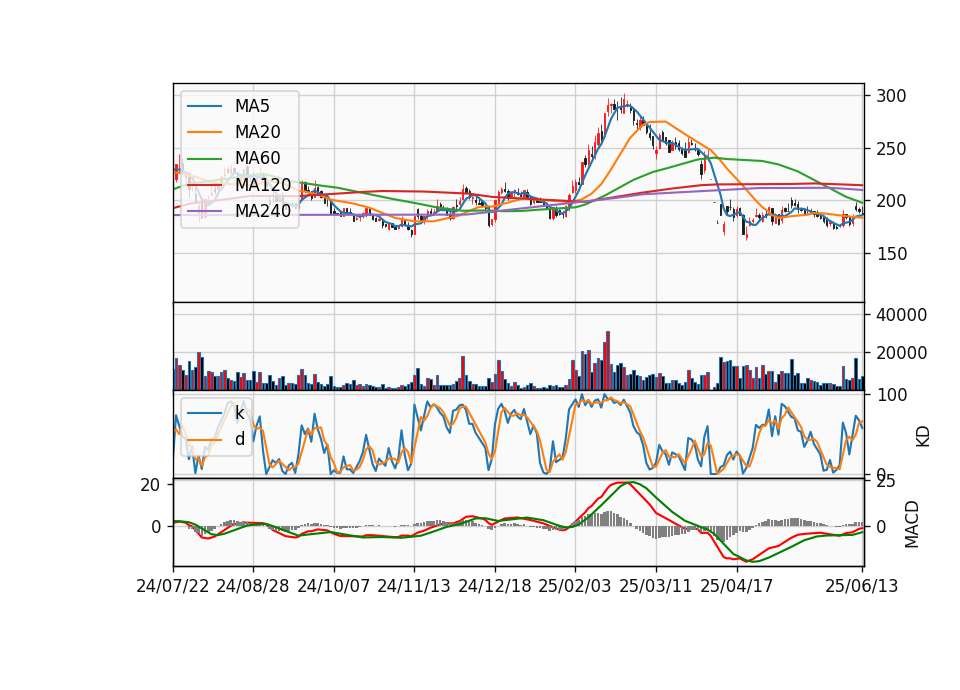Click the red MA120 legend line sample
The height and width of the screenshot is (690, 960).
pyautogui.click(x=204, y=184)
